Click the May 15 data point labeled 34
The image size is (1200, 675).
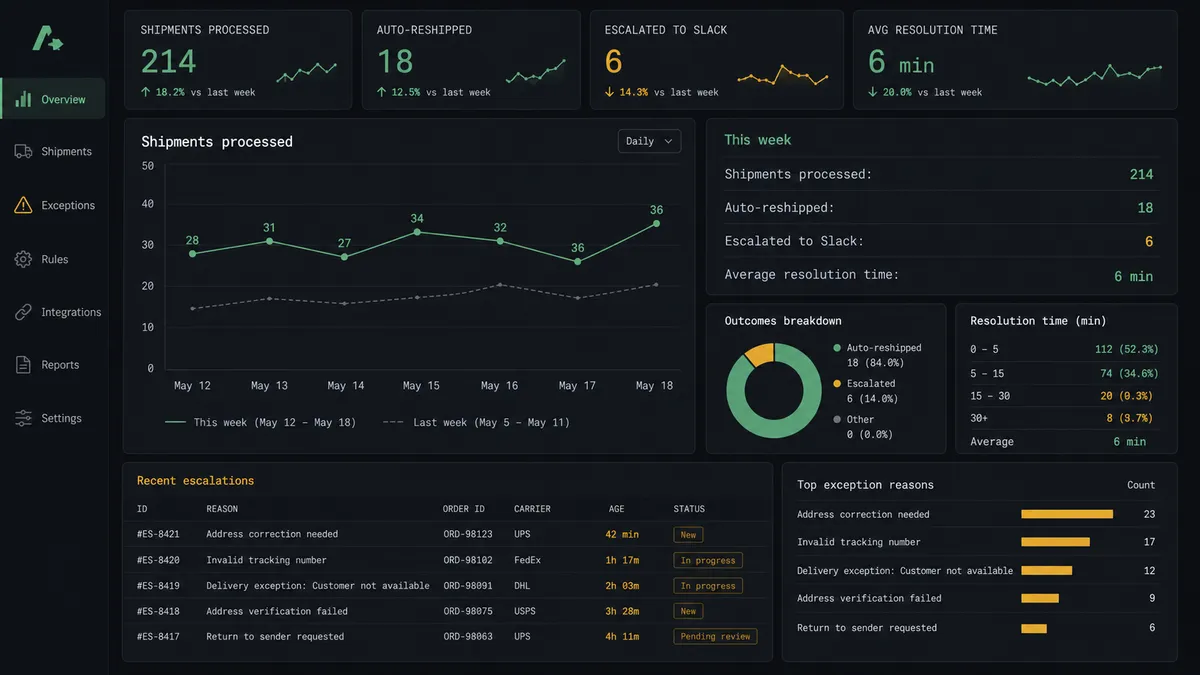[x=417, y=232]
